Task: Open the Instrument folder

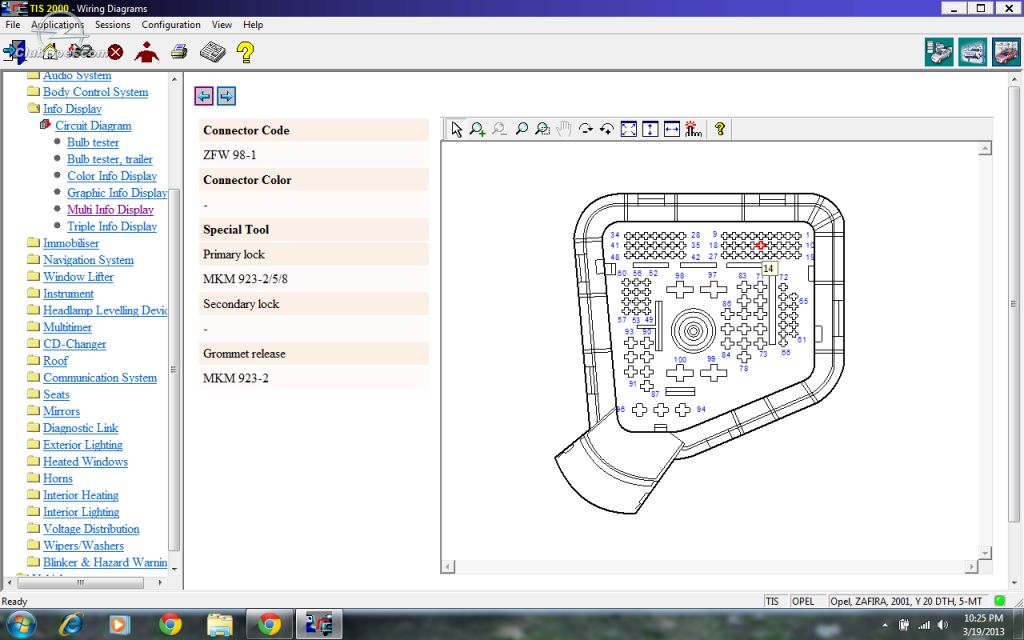Action: point(68,294)
